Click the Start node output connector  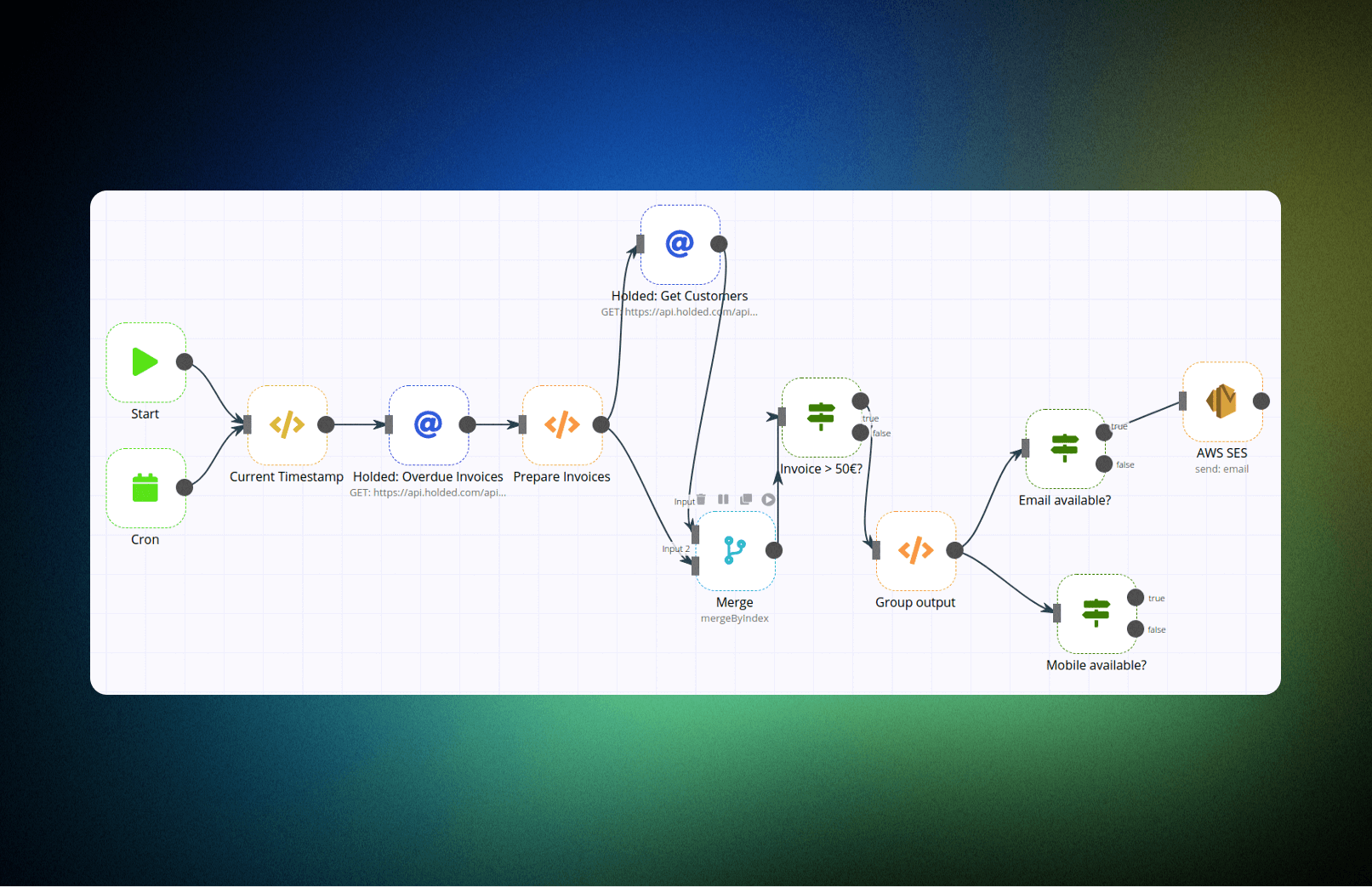tap(185, 361)
